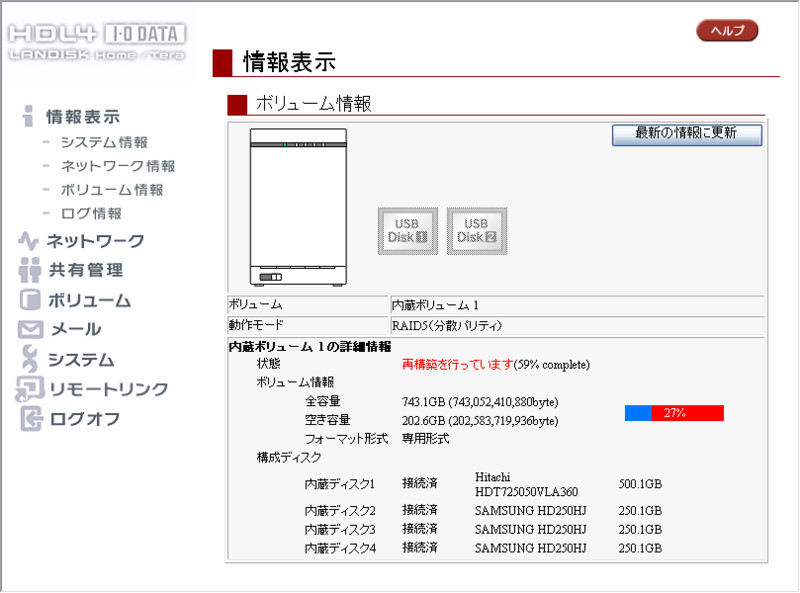Click the ログオフ exit icon
Screen dimensions: 800x593
point(31,419)
